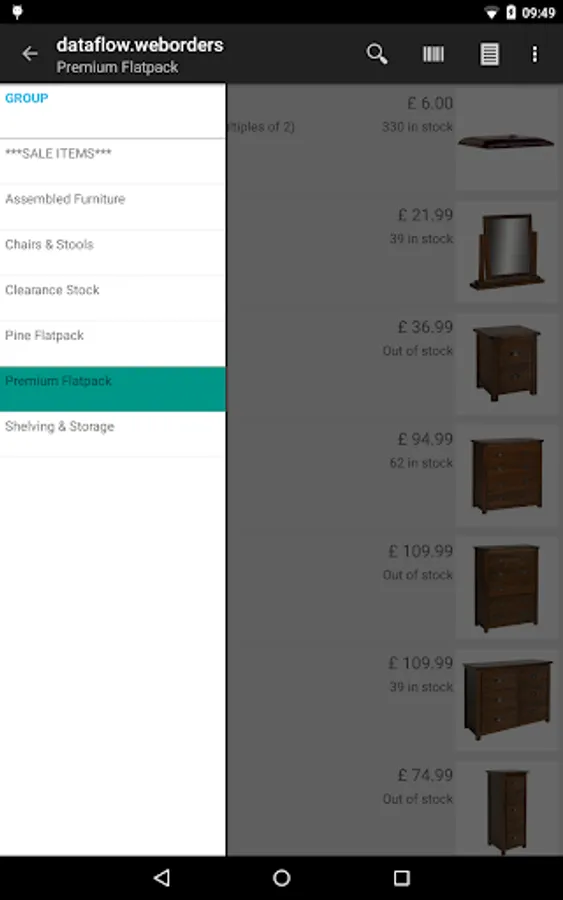Open the Shelving & Storage group
The height and width of the screenshot is (900, 563).
[112, 435]
